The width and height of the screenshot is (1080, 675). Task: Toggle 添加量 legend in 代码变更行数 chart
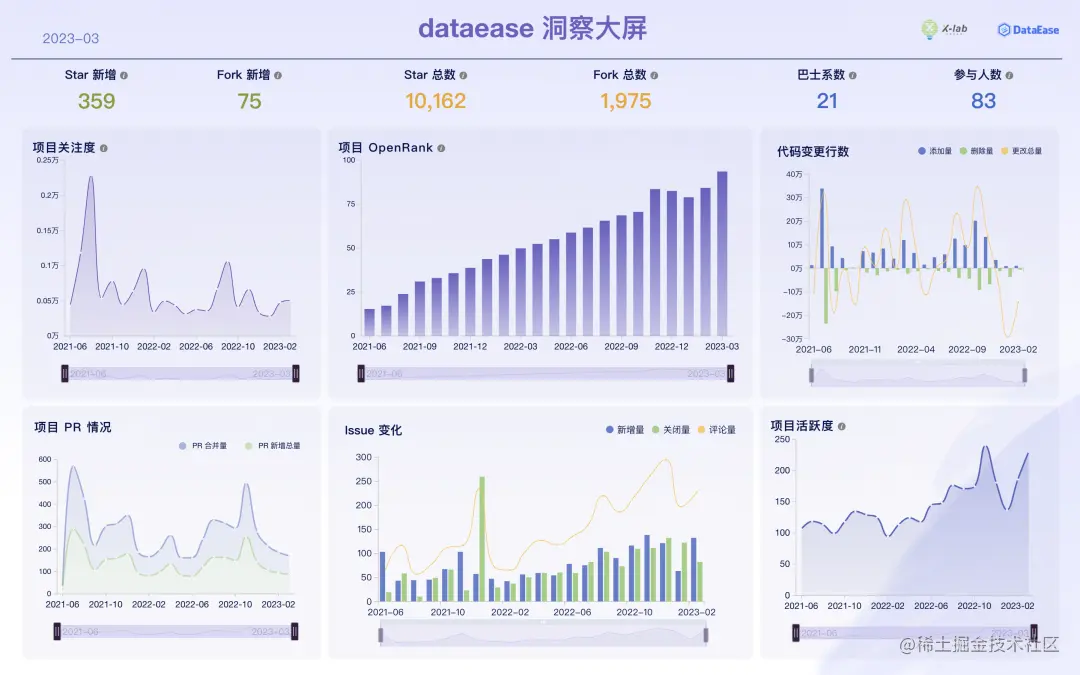click(x=935, y=151)
